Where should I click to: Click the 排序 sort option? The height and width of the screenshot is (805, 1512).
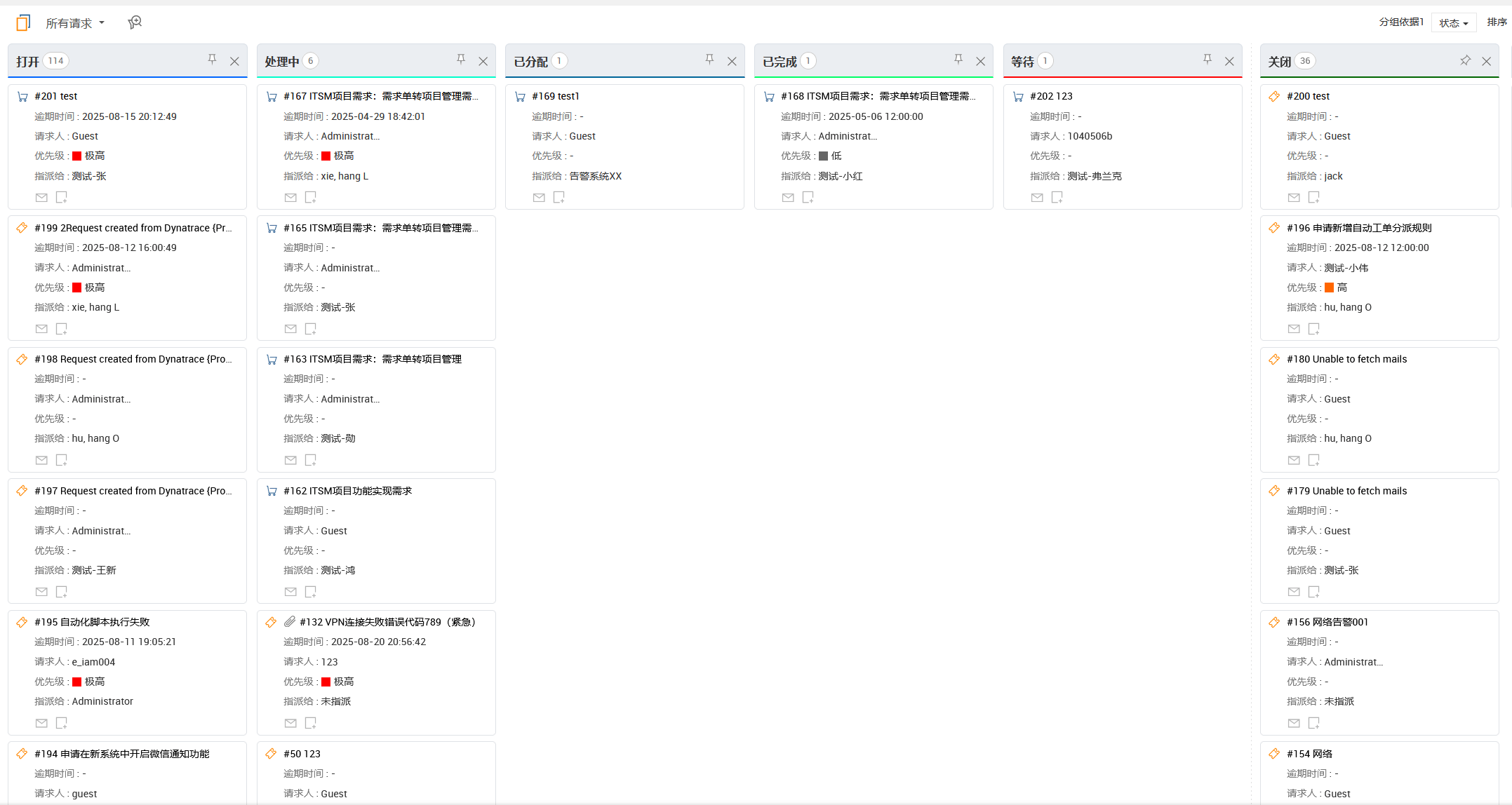[1497, 22]
